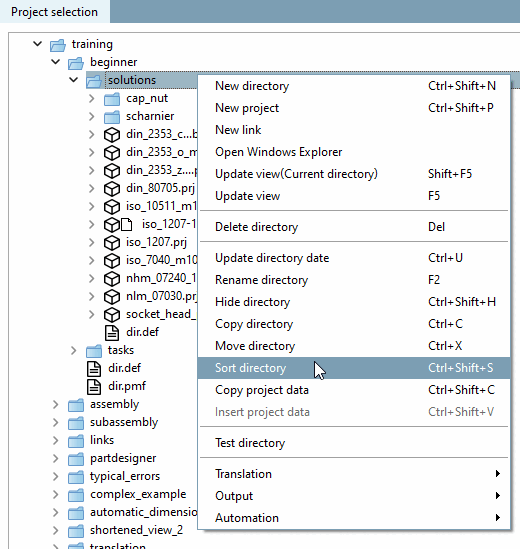Image resolution: width=520 pixels, height=549 pixels.
Task: Open the Translation submenu arrow
Action: tap(498, 474)
